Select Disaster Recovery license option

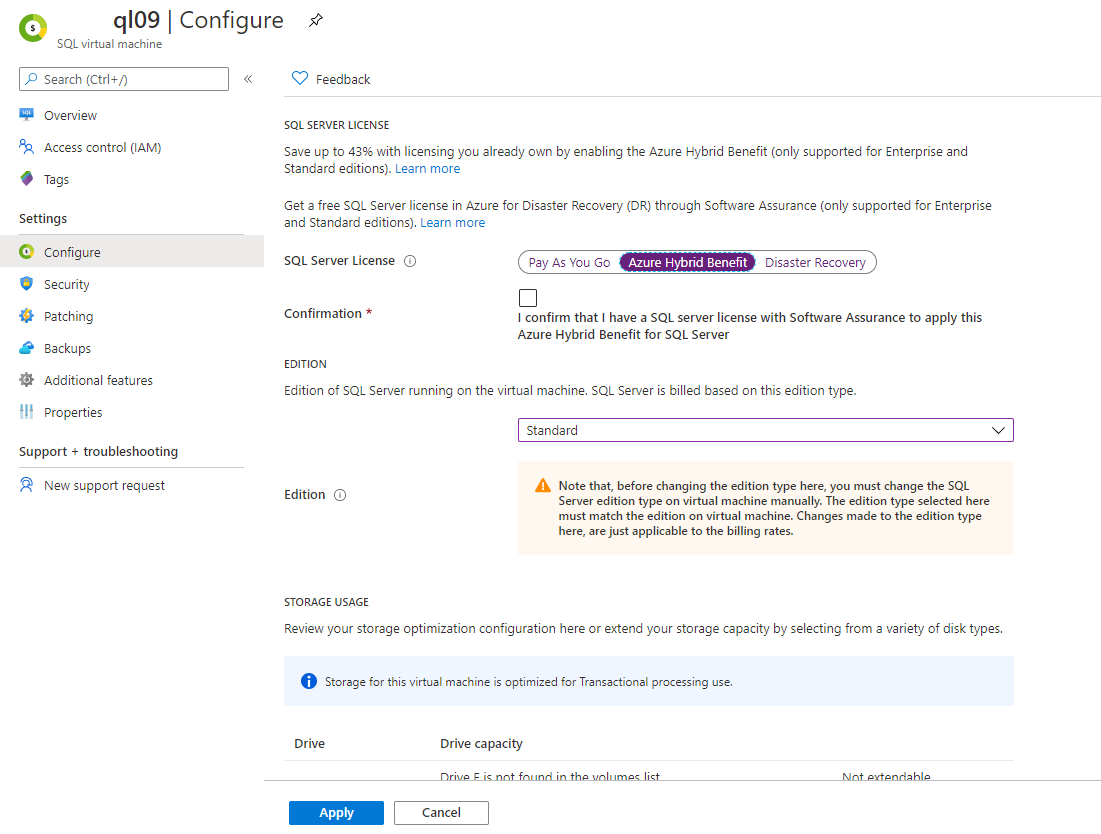pos(815,263)
